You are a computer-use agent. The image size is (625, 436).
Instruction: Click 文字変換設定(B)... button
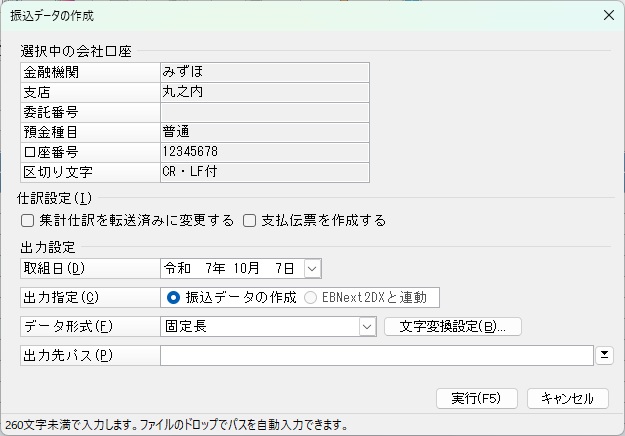click(x=452, y=326)
